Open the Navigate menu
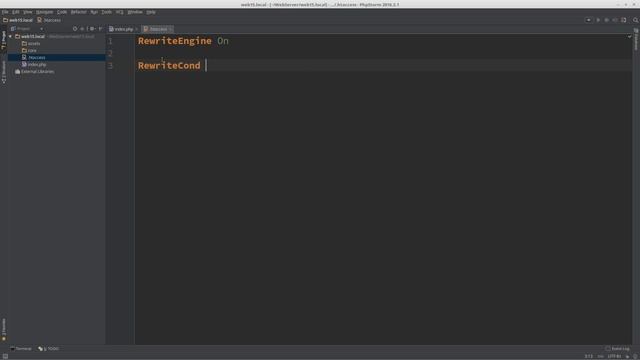The image size is (640, 360). pos(44,12)
